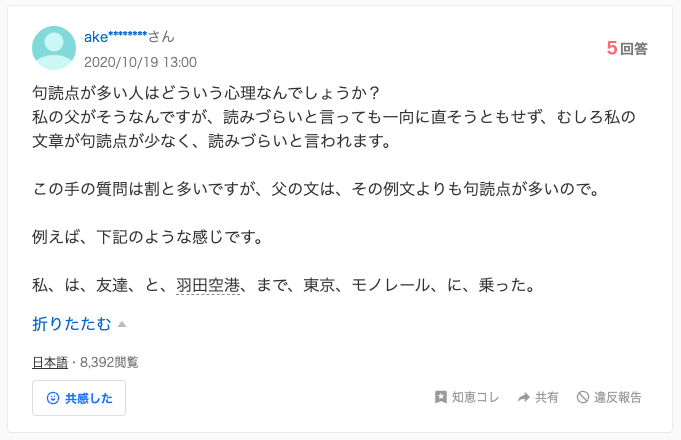This screenshot has width=681, height=440.
Task: Click the smiley icon in 共感した button
Action: [53, 398]
